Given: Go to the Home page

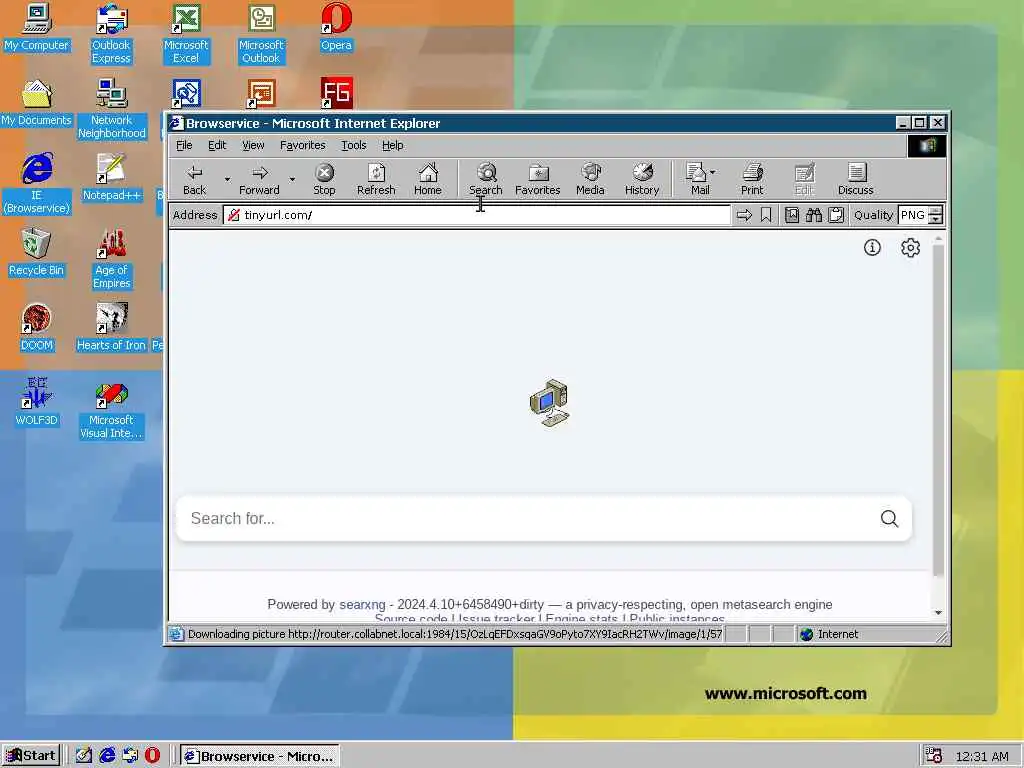Looking at the screenshot, I should [428, 179].
